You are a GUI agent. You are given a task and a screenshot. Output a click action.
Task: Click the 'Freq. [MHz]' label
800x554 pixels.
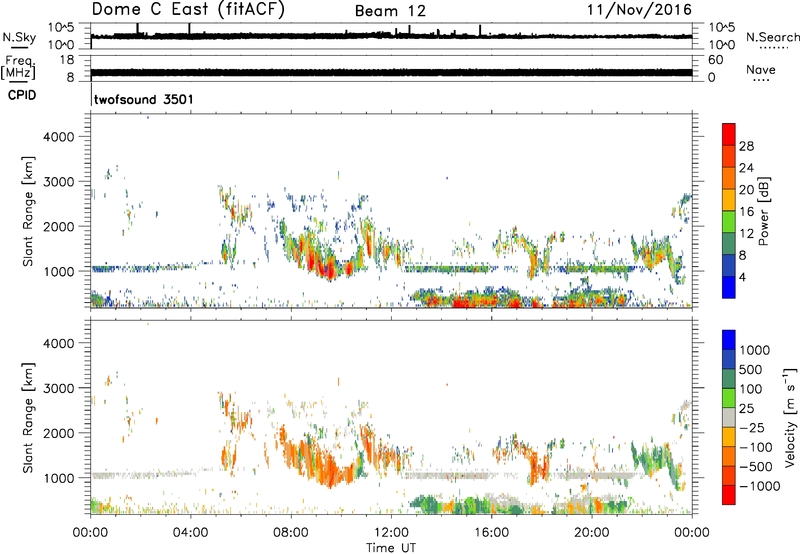pyautogui.click(x=18, y=68)
